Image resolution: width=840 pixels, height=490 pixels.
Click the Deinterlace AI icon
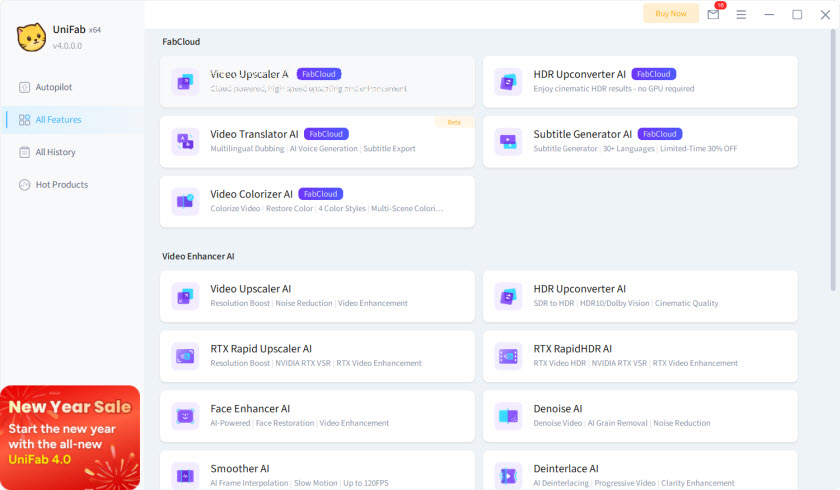[x=508, y=476]
